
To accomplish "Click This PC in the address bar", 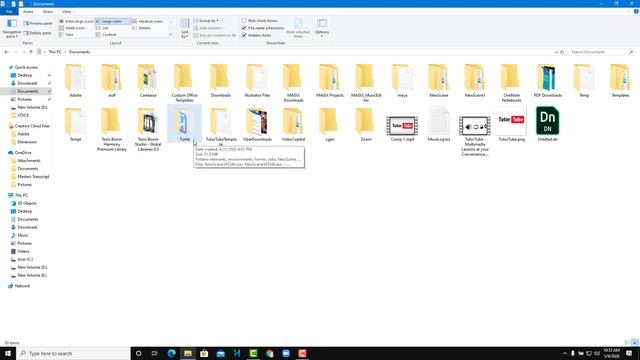I will (x=55, y=52).
